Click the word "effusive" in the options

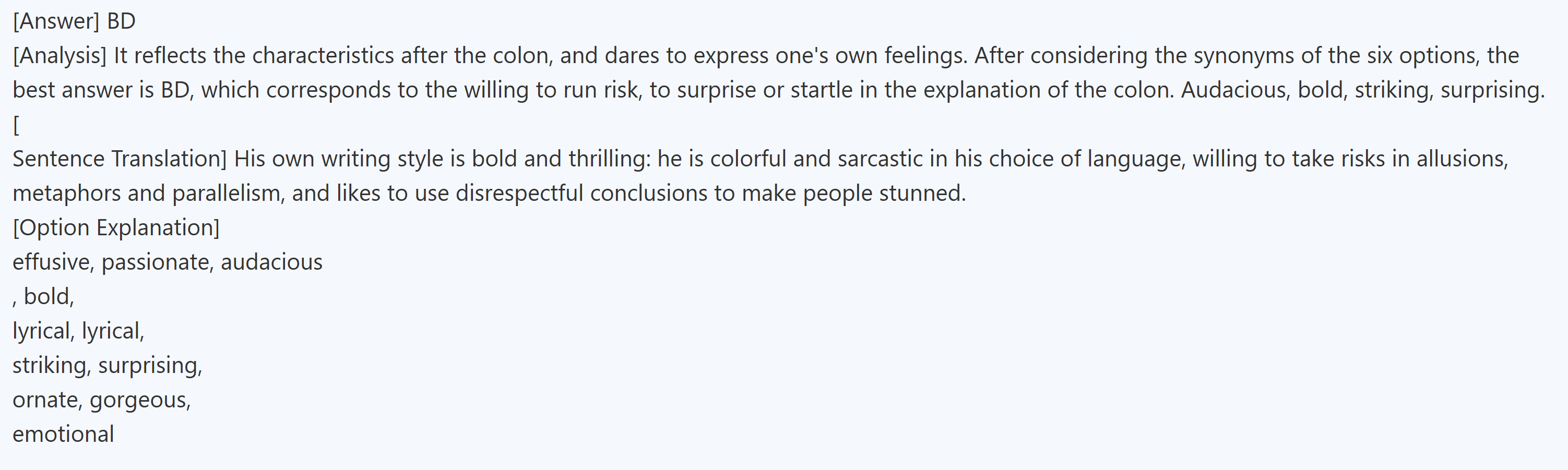point(52,262)
